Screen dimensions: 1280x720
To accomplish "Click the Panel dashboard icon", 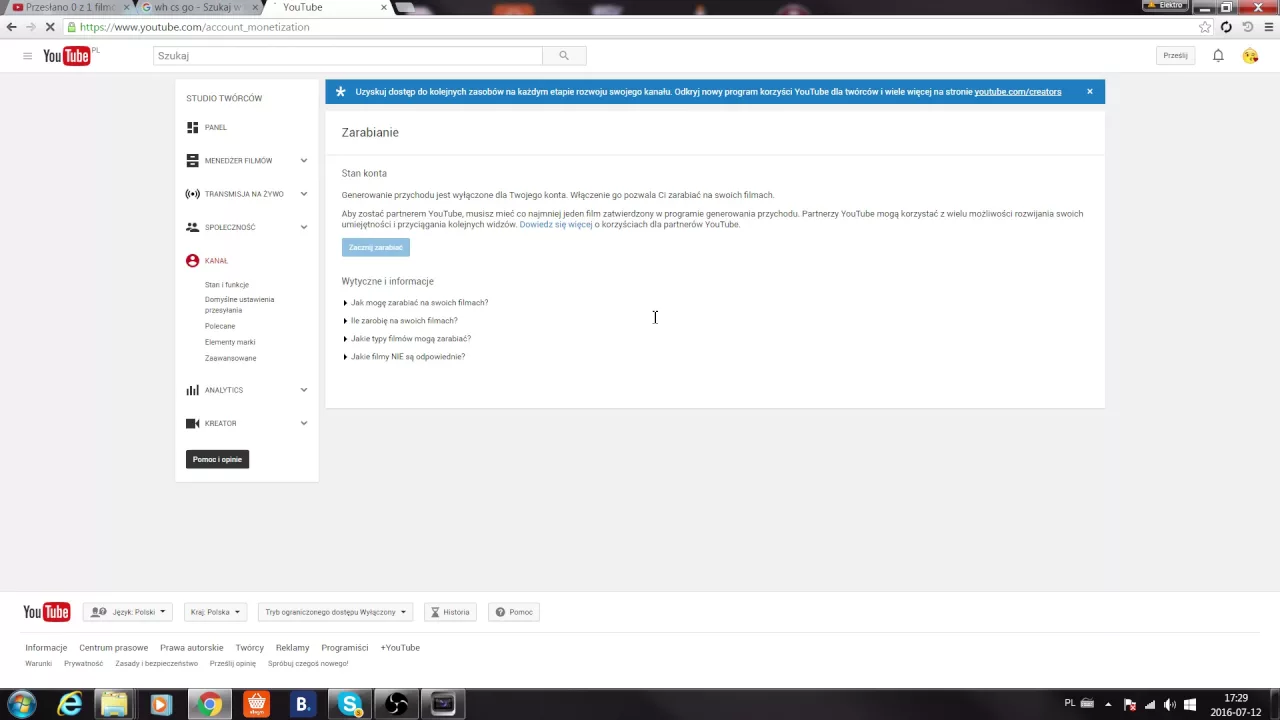I will 192,127.
